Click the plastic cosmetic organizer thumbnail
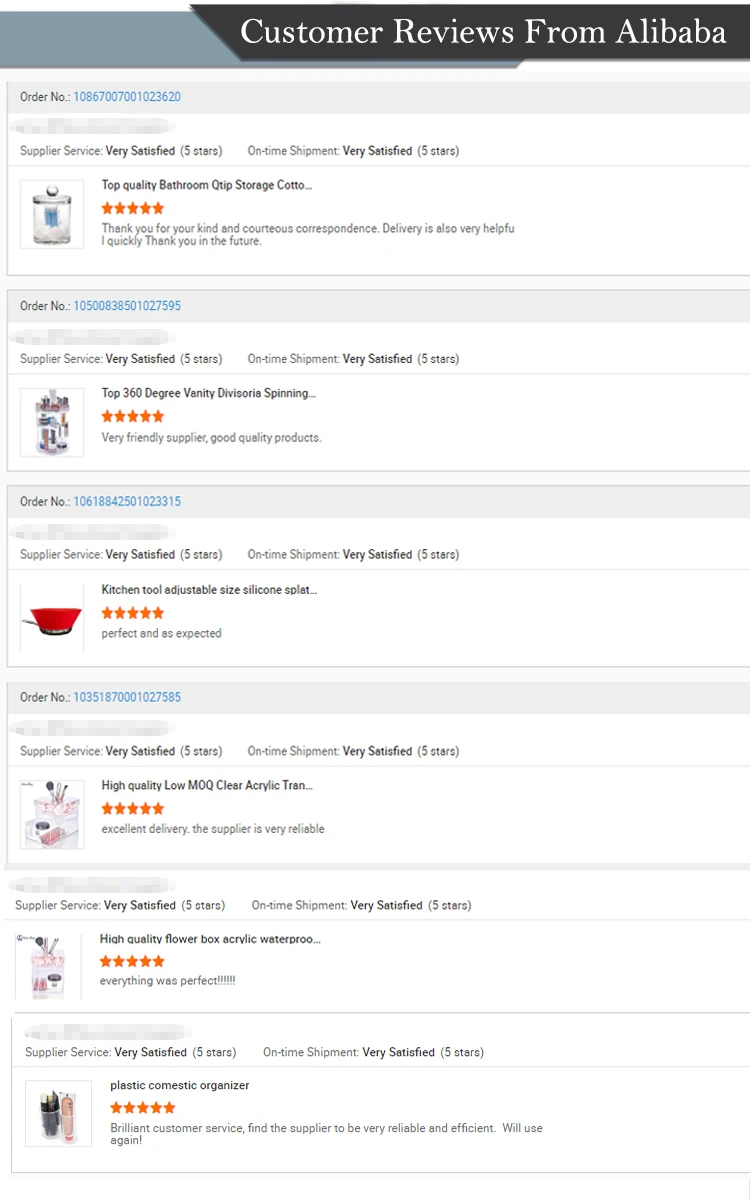 (58, 1112)
